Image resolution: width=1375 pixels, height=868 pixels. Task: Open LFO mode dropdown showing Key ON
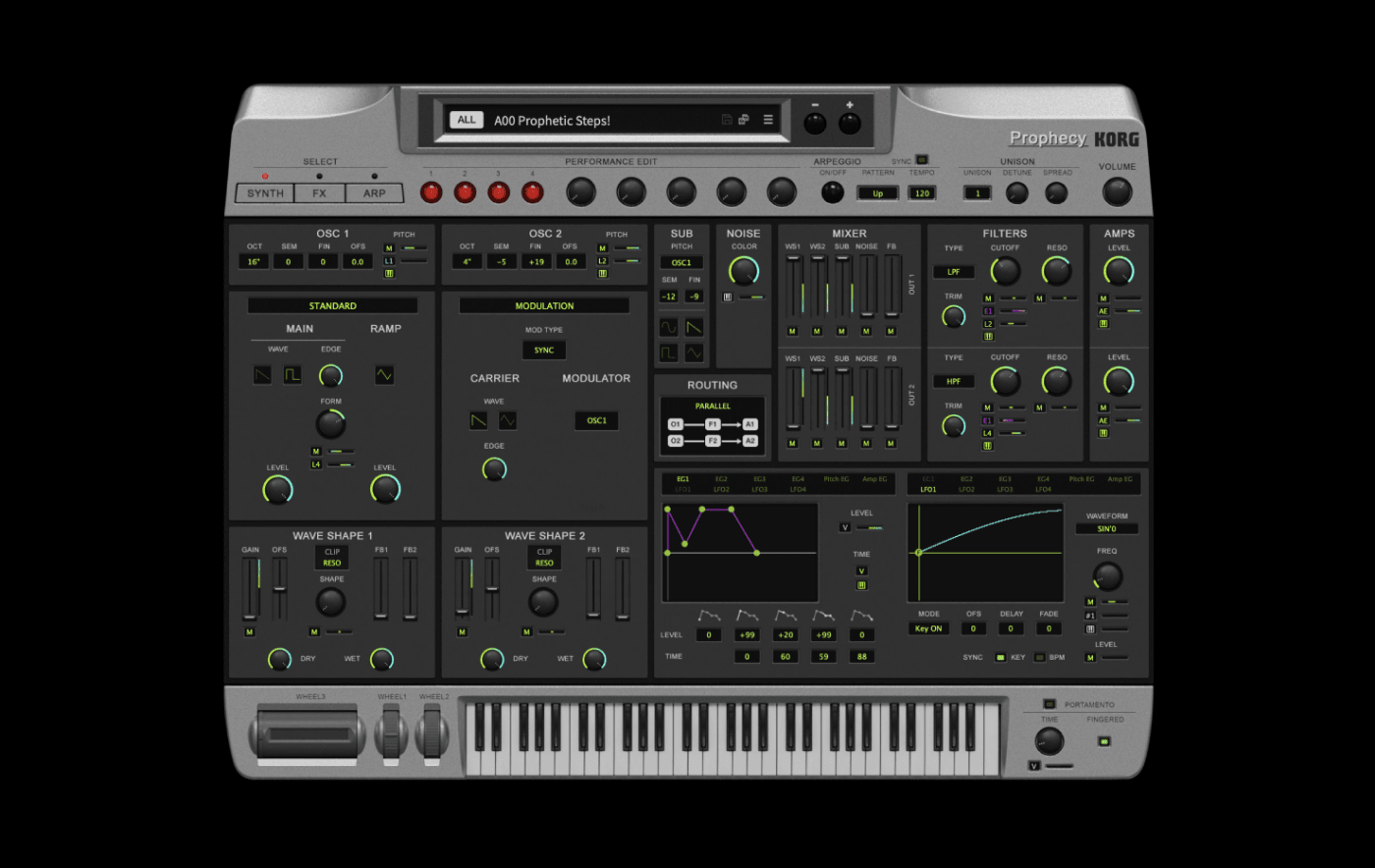coord(929,628)
